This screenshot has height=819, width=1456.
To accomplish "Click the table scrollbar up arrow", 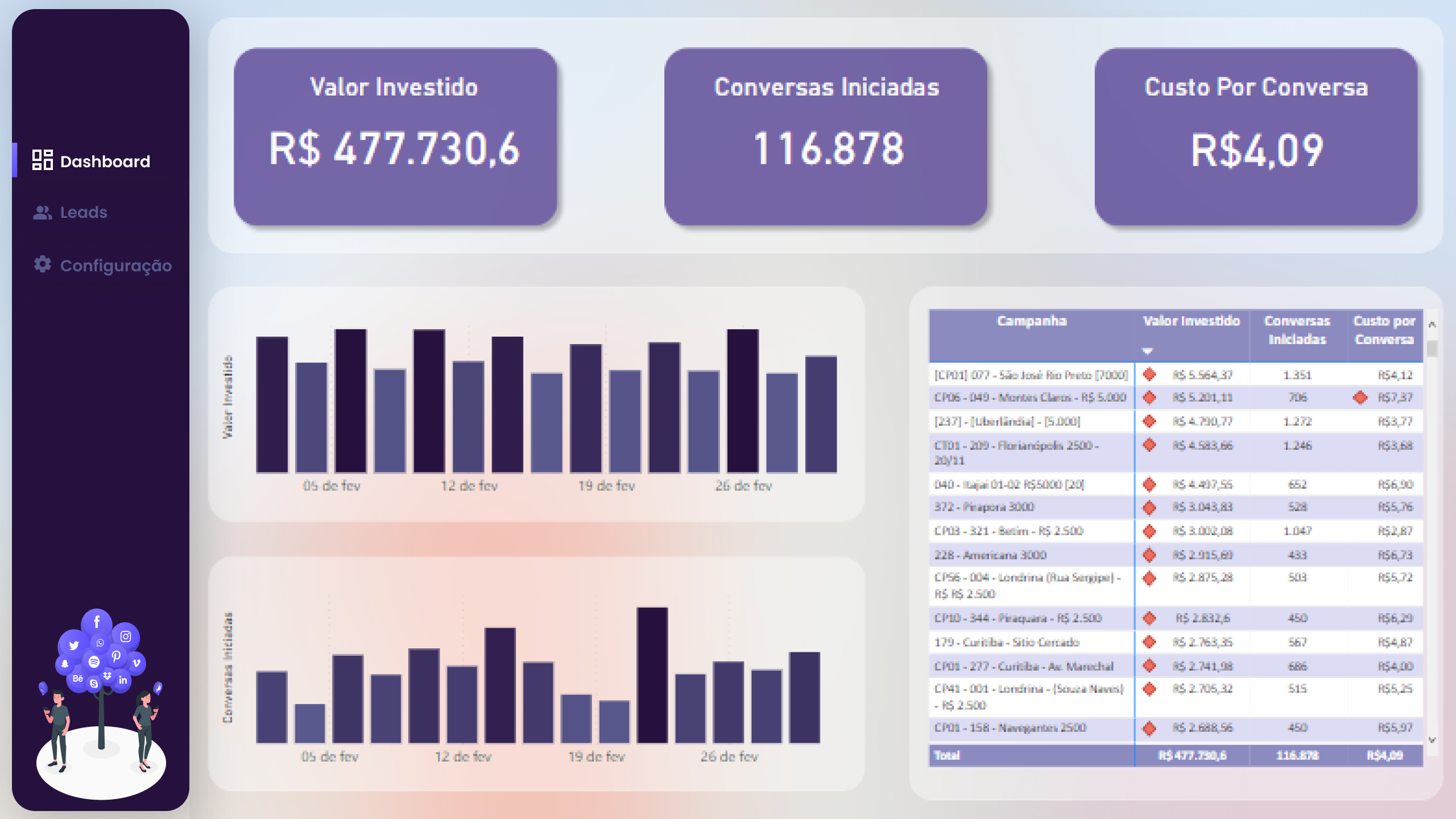I will pos(1432,324).
